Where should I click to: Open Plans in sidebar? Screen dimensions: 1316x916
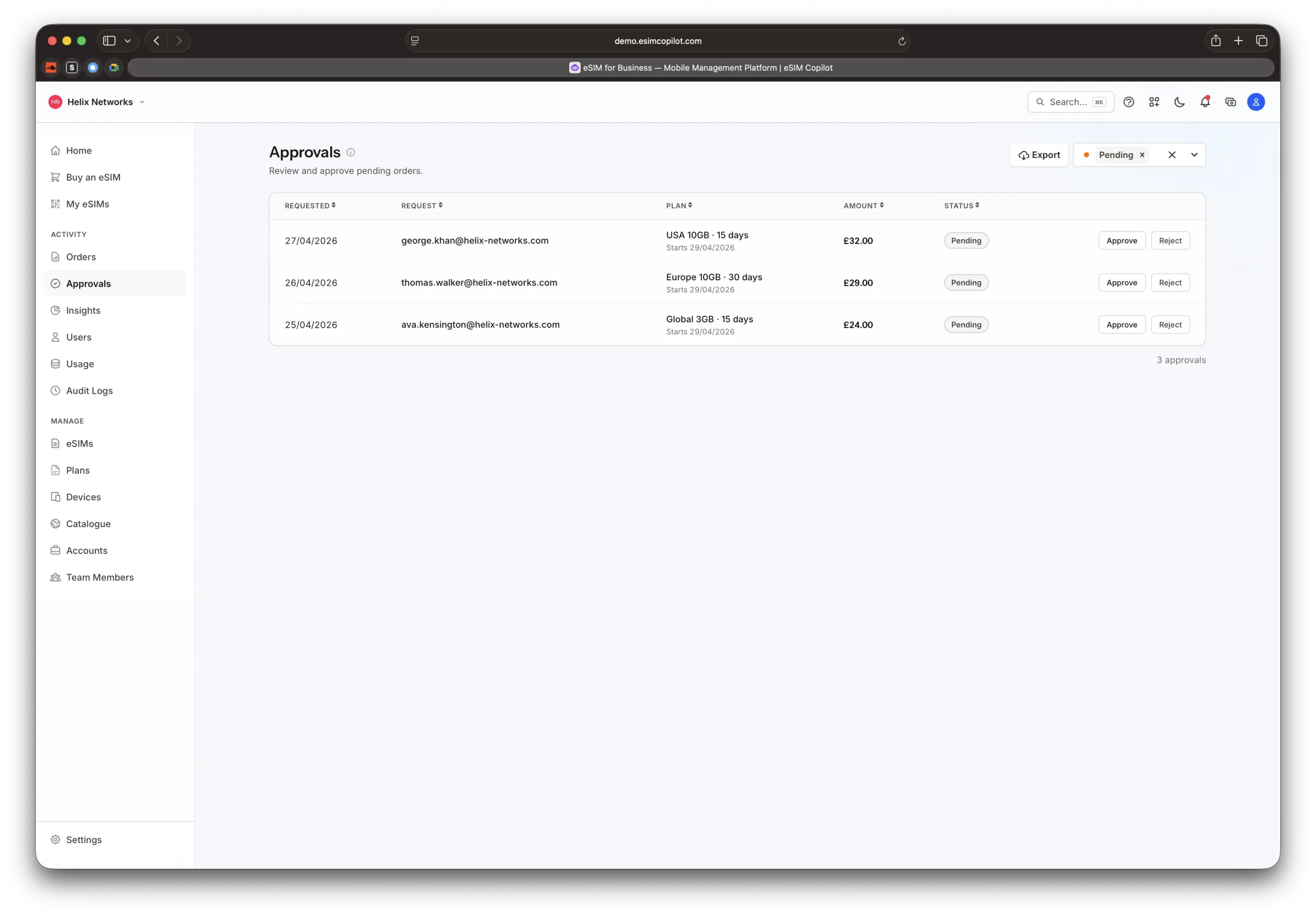[115, 470]
